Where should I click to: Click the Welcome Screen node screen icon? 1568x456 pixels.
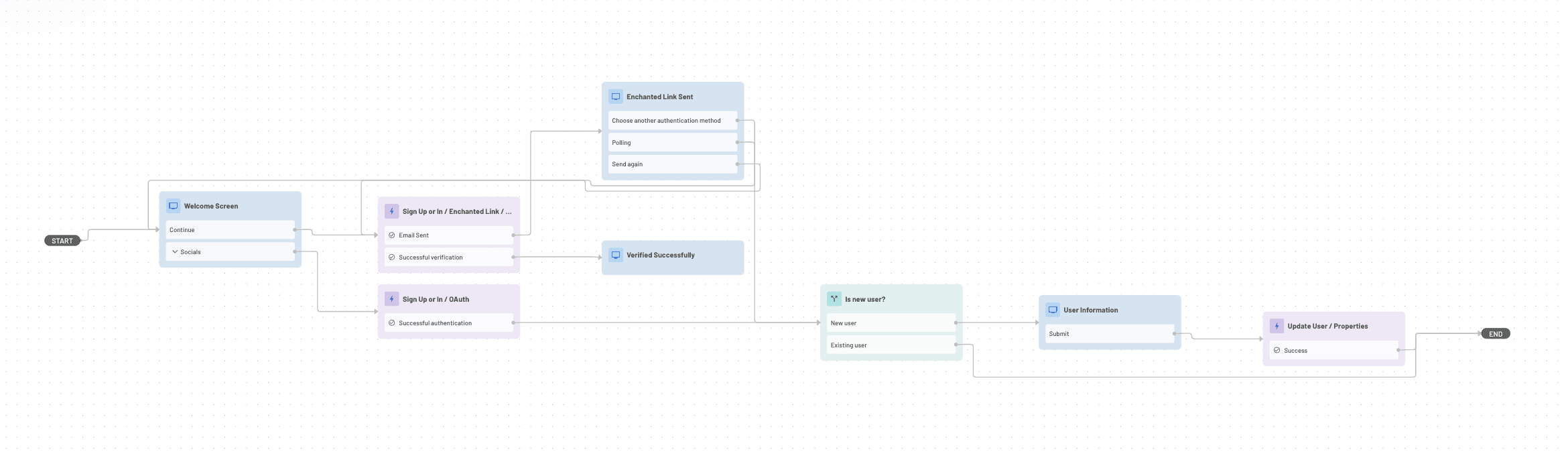pos(173,206)
